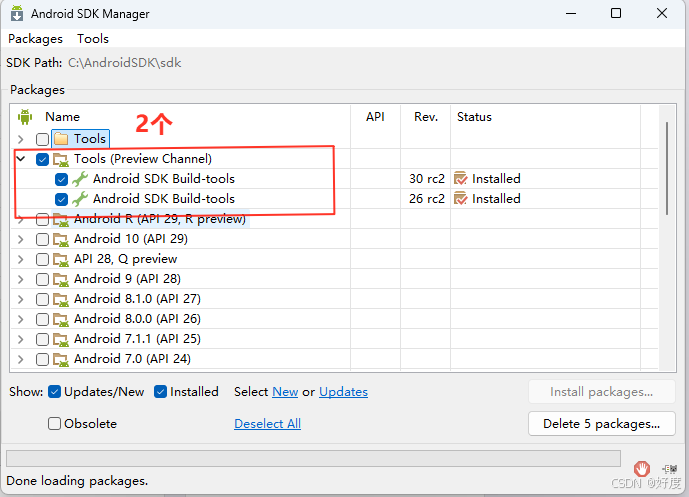Click the SDK Path field C:\AndroidSDK\sdk
Viewport: 689px width, 497px height.
[x=125, y=63]
